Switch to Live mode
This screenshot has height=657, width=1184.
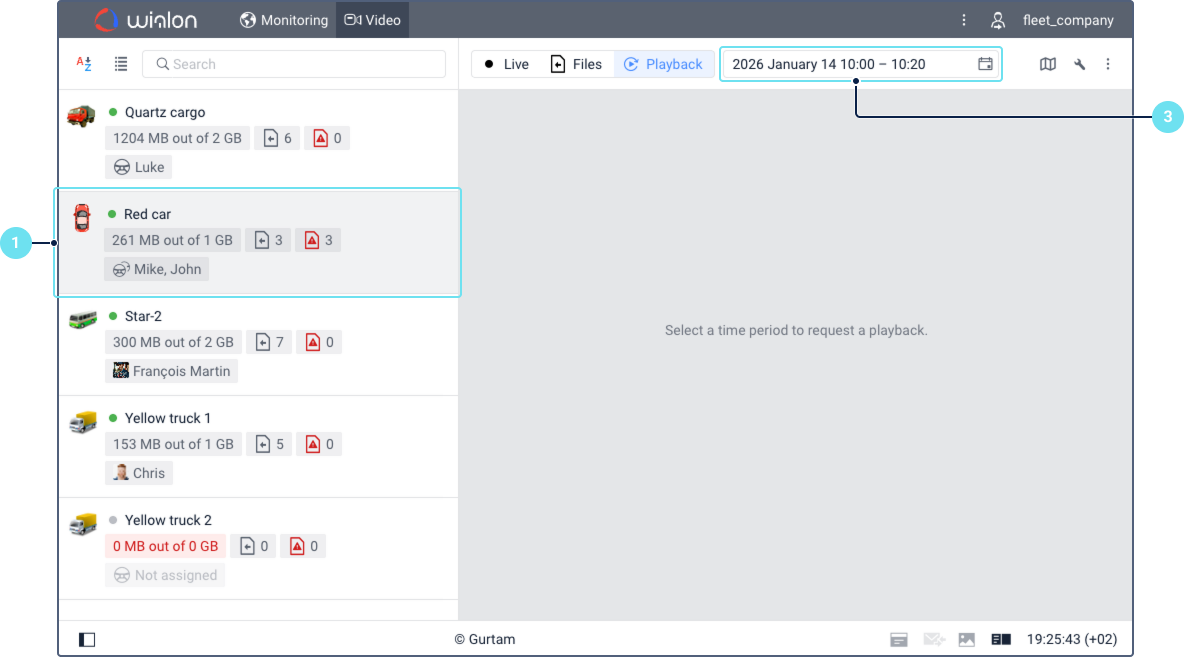[506, 64]
